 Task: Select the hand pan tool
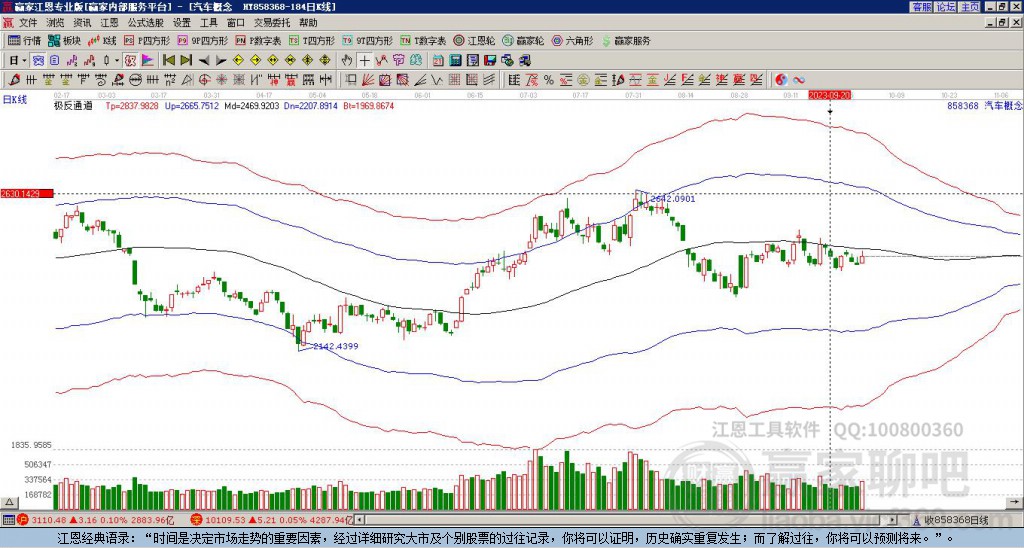(347, 61)
